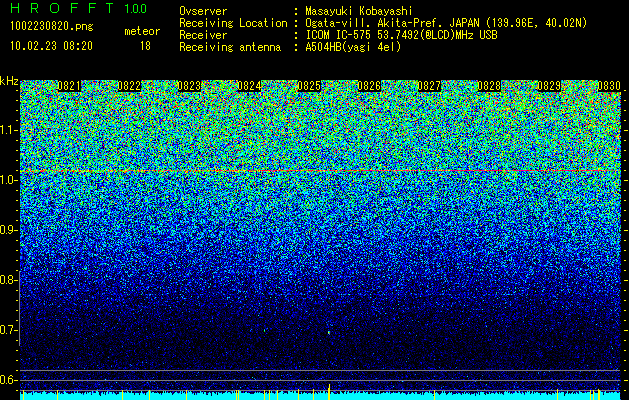
Task: Select the A504HB(yagi 4el) antenna text
Action: coord(353,47)
